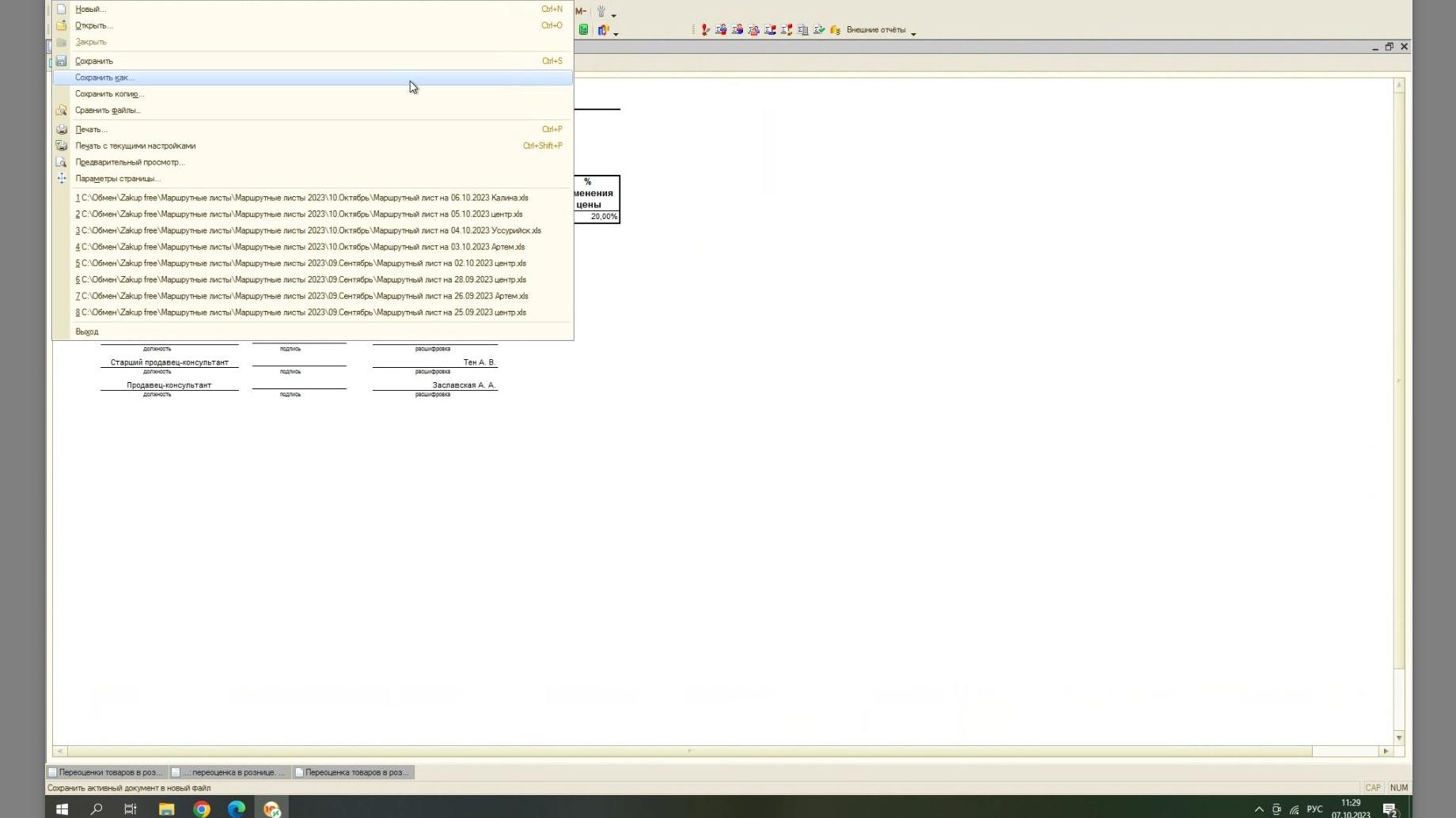Click Сохранить menu item with Ctrl+S
This screenshot has height=818, width=1456.
tap(313, 61)
